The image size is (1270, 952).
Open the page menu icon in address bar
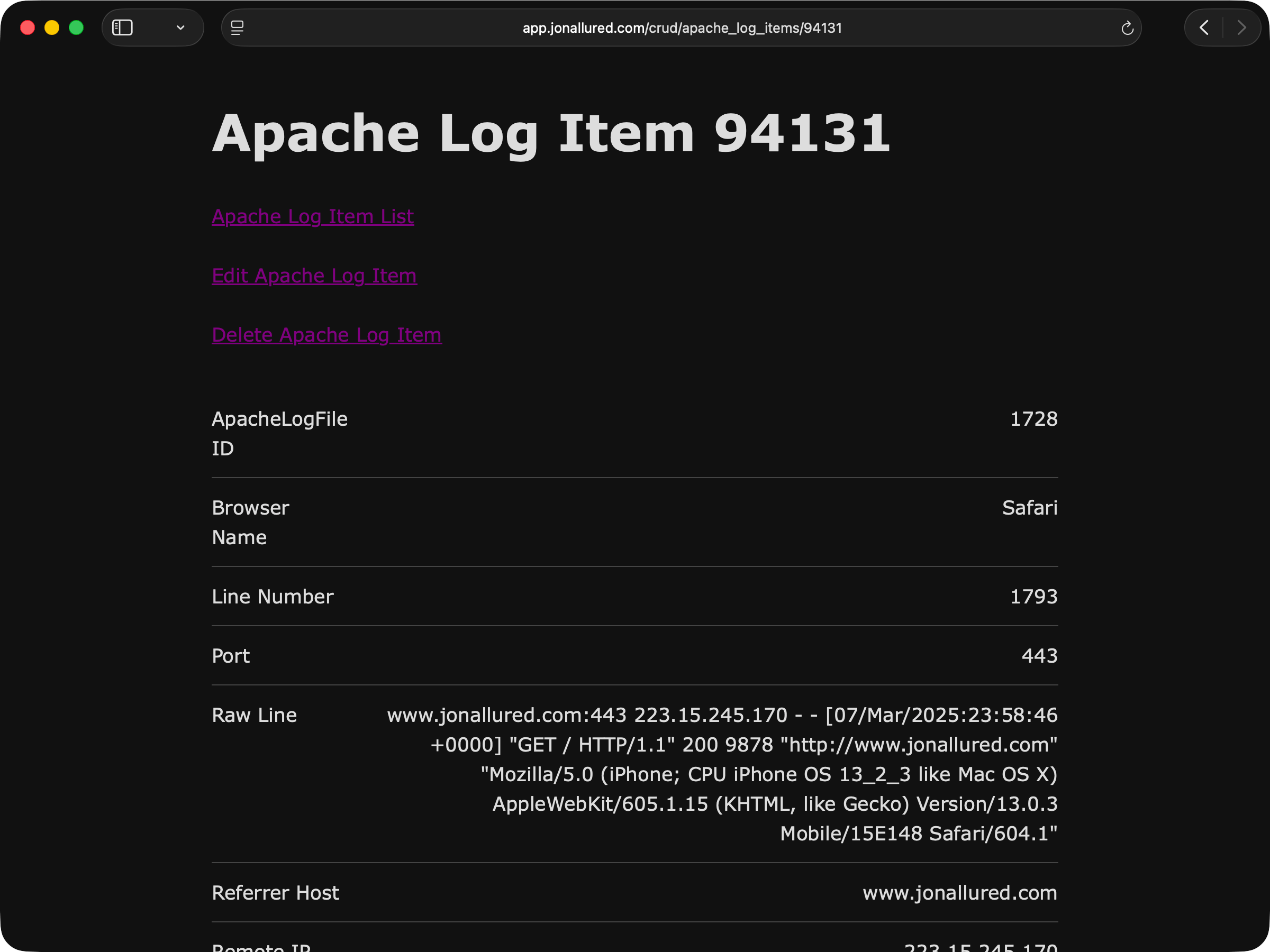[x=237, y=28]
